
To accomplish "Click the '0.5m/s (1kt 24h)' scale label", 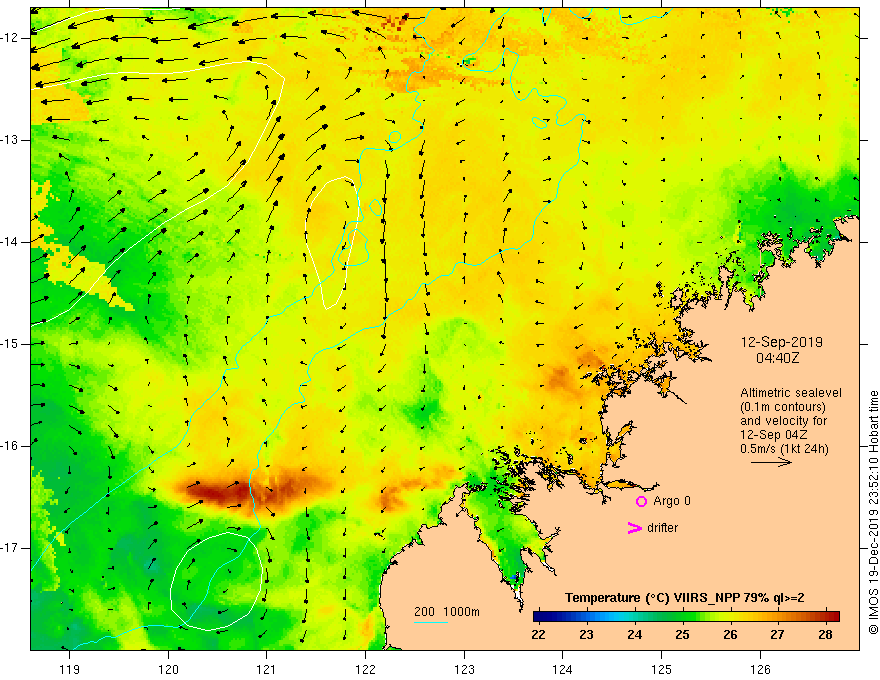I will (784, 449).
